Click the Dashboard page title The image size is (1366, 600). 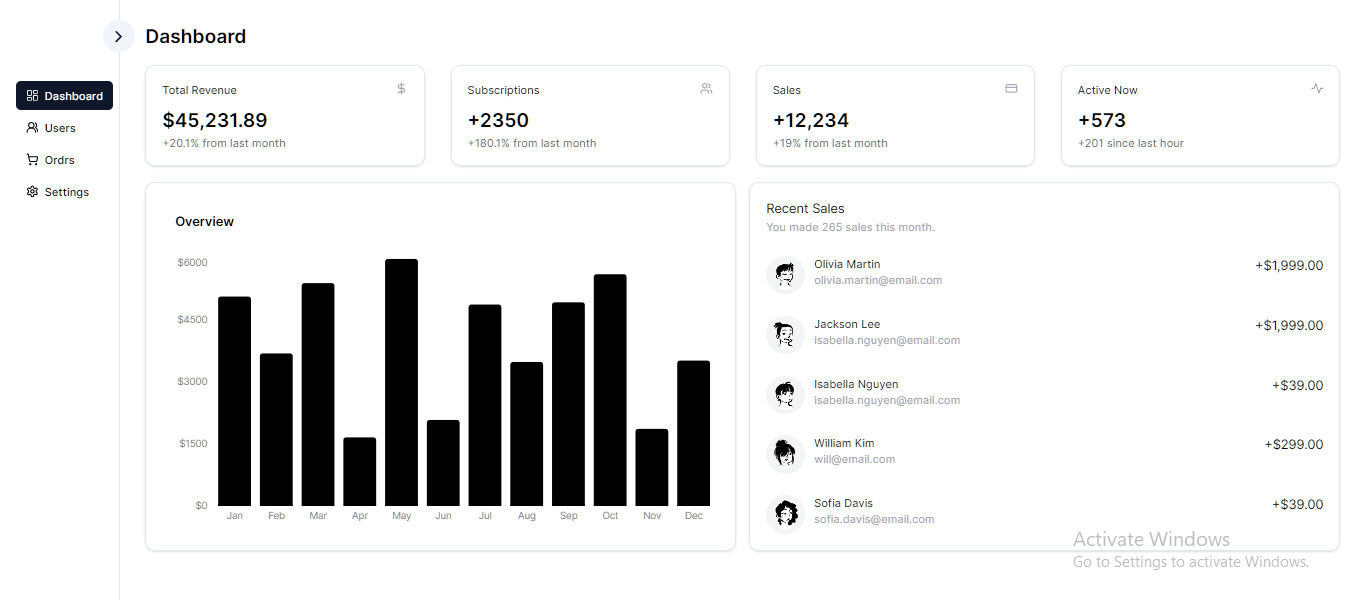click(196, 36)
